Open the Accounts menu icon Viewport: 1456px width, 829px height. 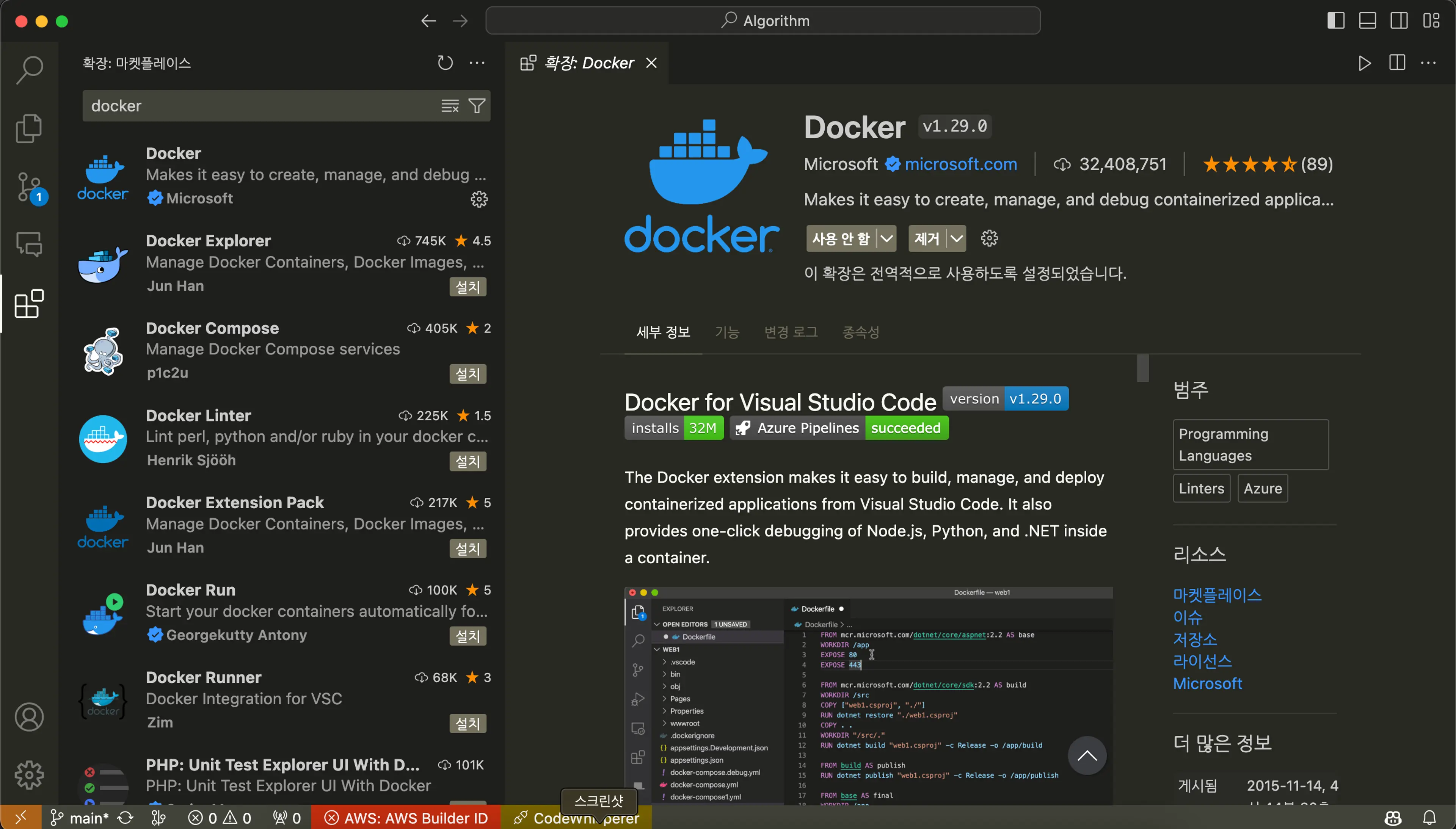tap(29, 717)
